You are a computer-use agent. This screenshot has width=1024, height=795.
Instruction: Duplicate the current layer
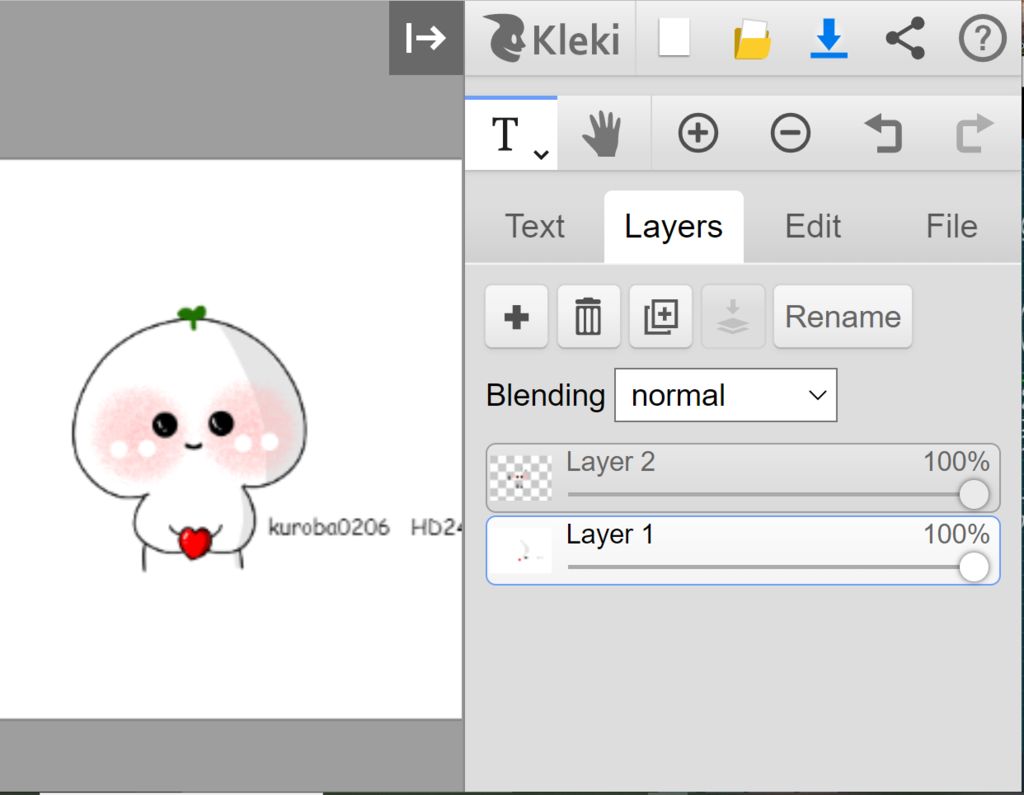(x=660, y=317)
